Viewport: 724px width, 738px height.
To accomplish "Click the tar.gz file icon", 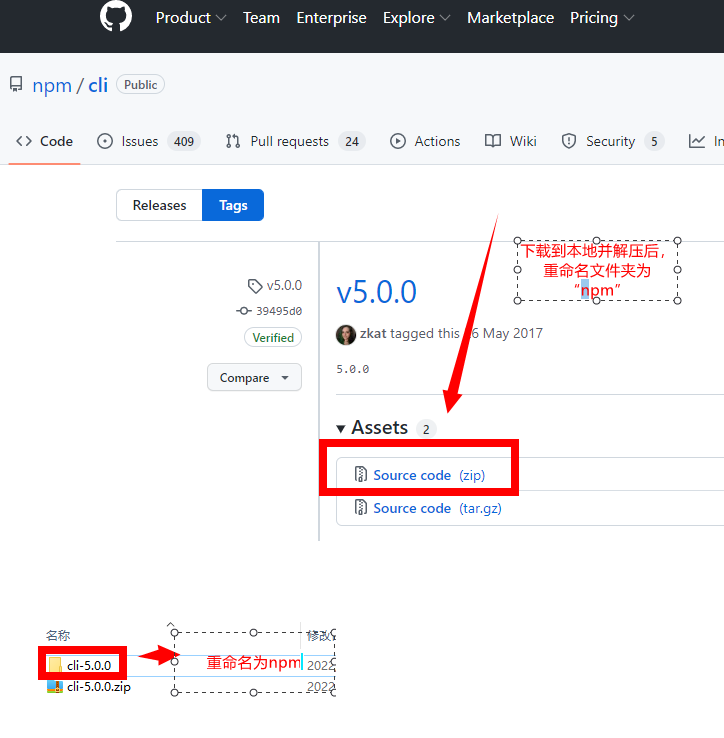I will (361, 507).
